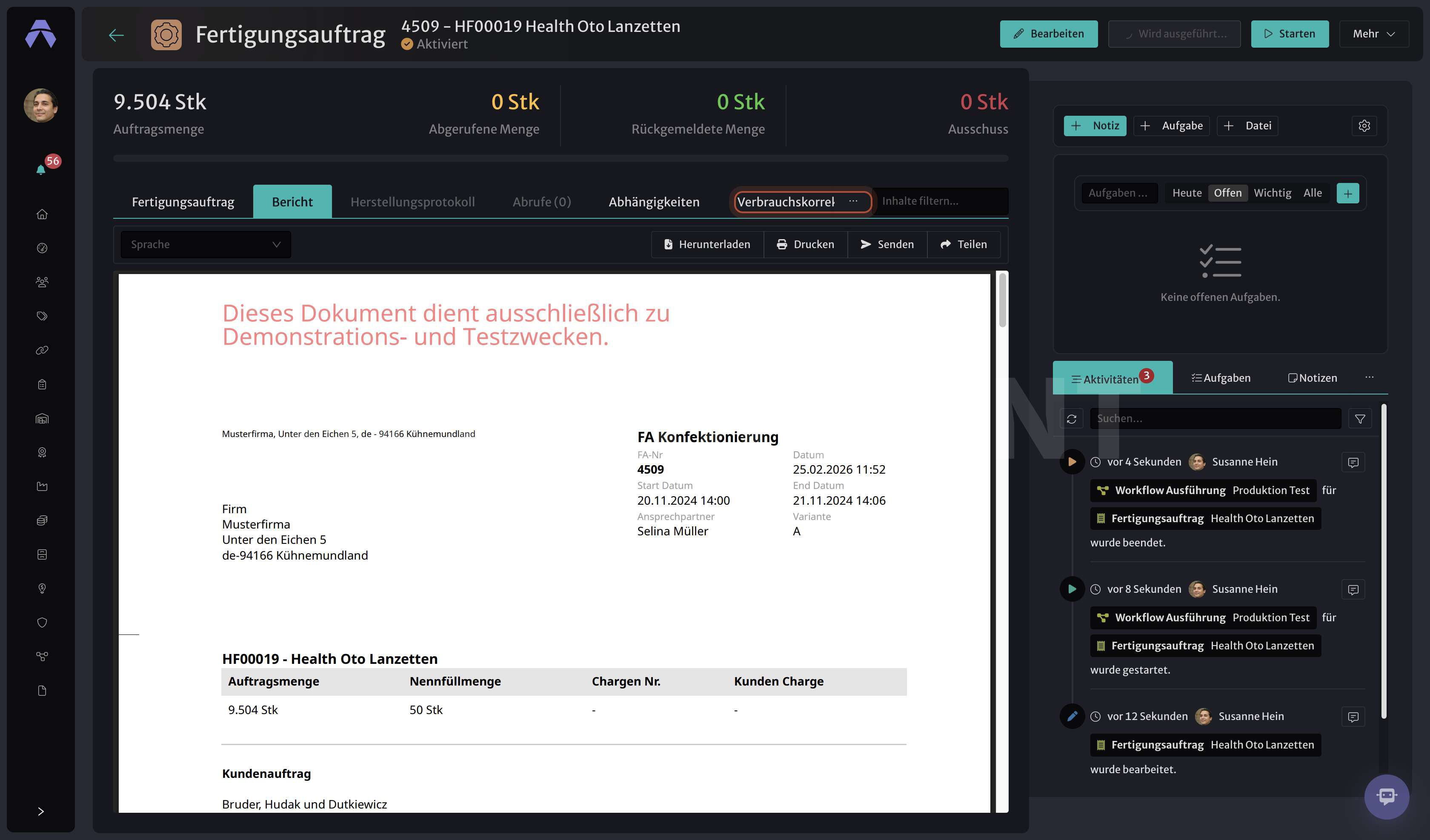Go to the home icon in sidebar
Screen dimensions: 1430x840
pos(42,214)
